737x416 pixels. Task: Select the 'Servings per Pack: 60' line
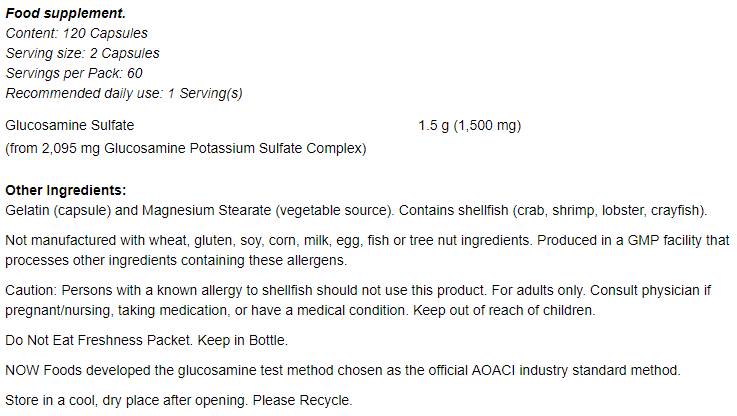click(74, 73)
